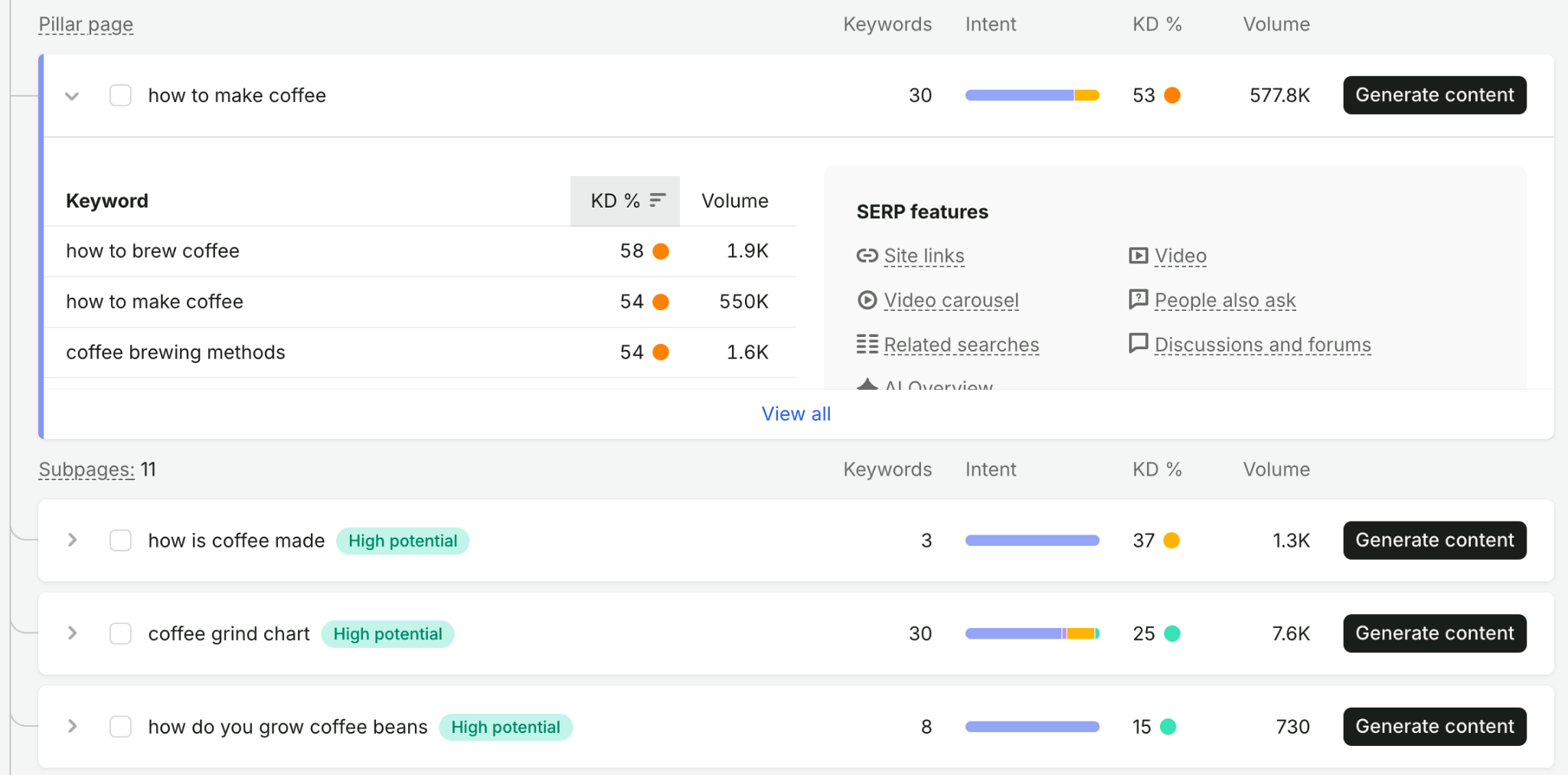
Task: Click keyword row 'how to brew coffee'
Action: [x=420, y=251]
